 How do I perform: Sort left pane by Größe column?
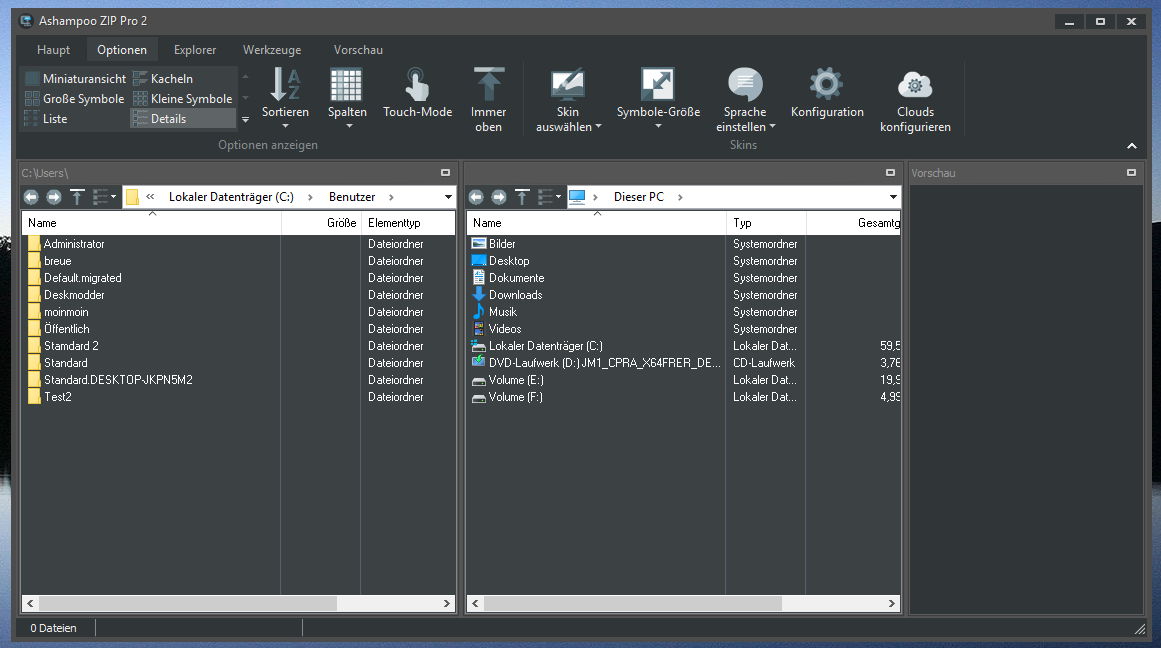(x=321, y=223)
